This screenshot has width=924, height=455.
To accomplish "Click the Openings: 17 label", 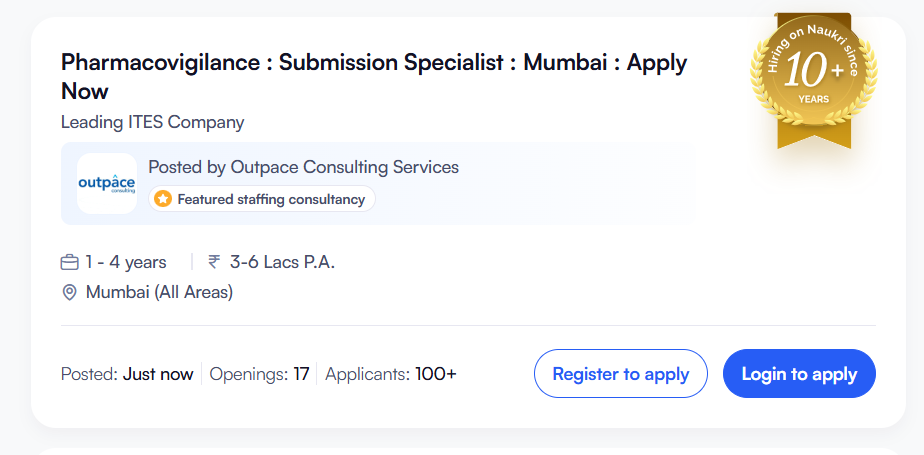I will 259,374.
